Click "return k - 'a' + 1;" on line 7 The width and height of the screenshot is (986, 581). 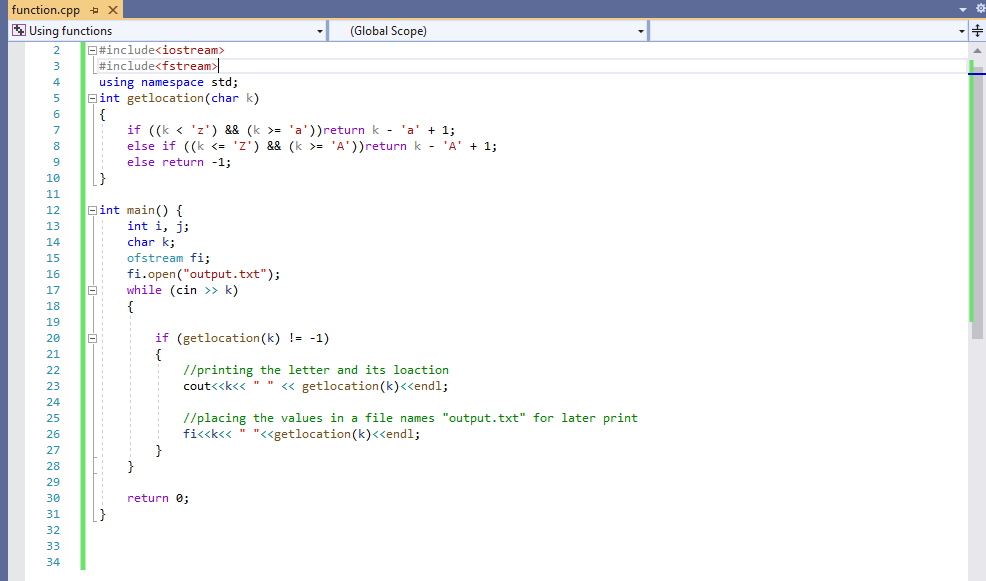[x=389, y=130]
